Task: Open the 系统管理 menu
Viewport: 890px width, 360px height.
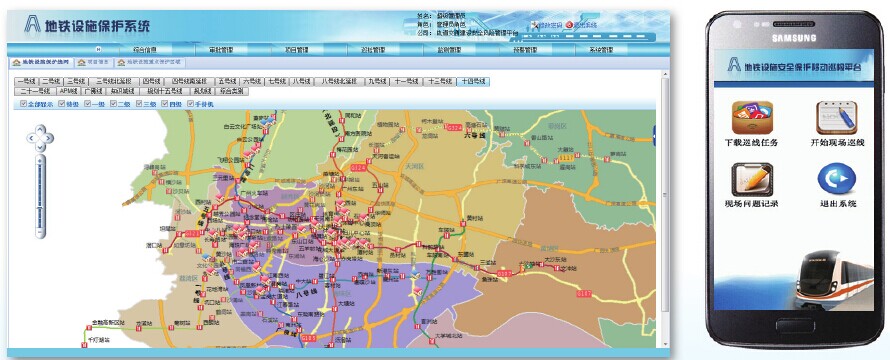Action: (602, 50)
